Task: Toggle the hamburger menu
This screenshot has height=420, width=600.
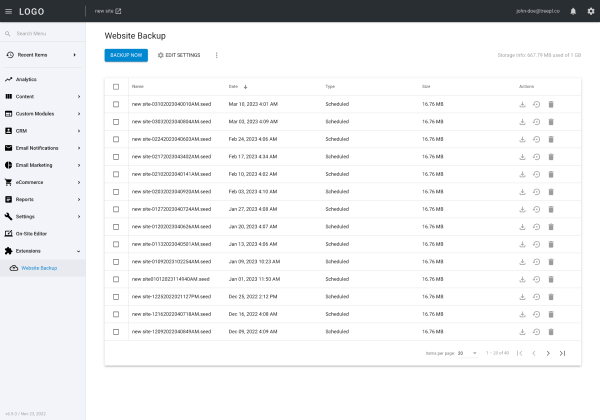Action: pyautogui.click(x=8, y=11)
